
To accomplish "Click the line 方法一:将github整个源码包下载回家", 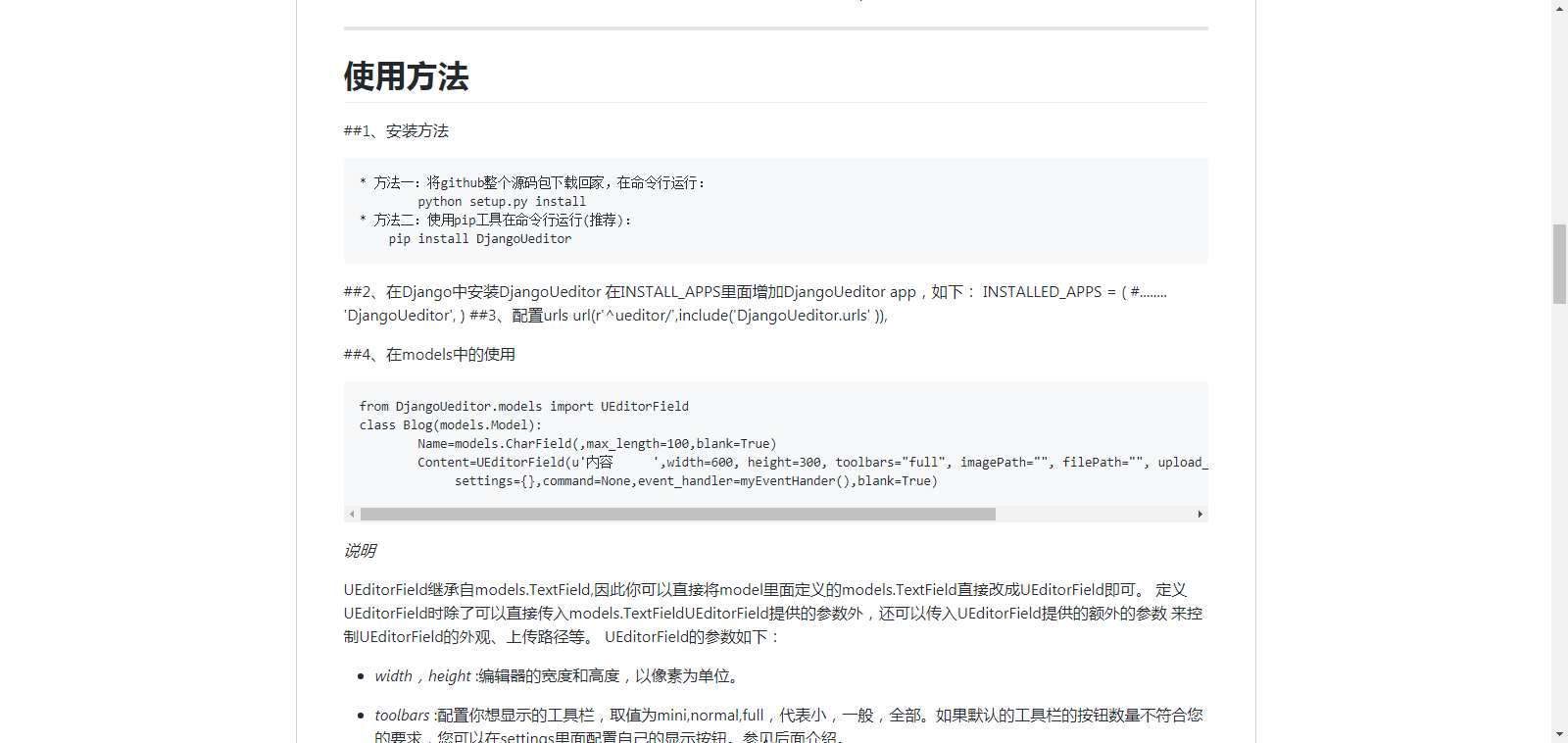I will click(532, 182).
